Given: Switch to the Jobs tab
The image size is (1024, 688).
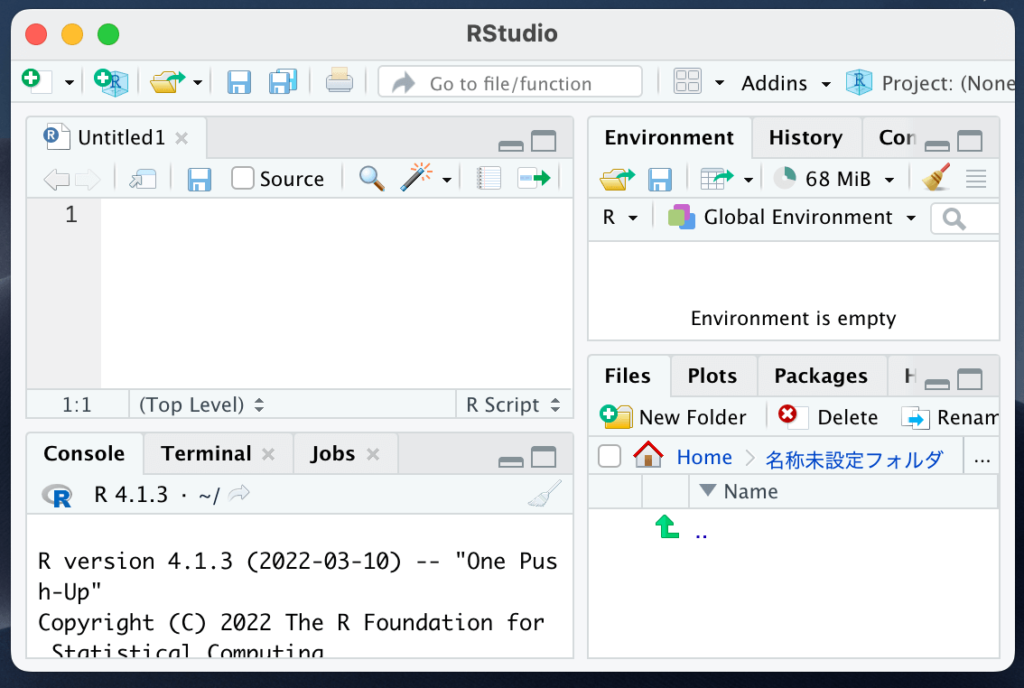Looking at the screenshot, I should [x=332, y=454].
